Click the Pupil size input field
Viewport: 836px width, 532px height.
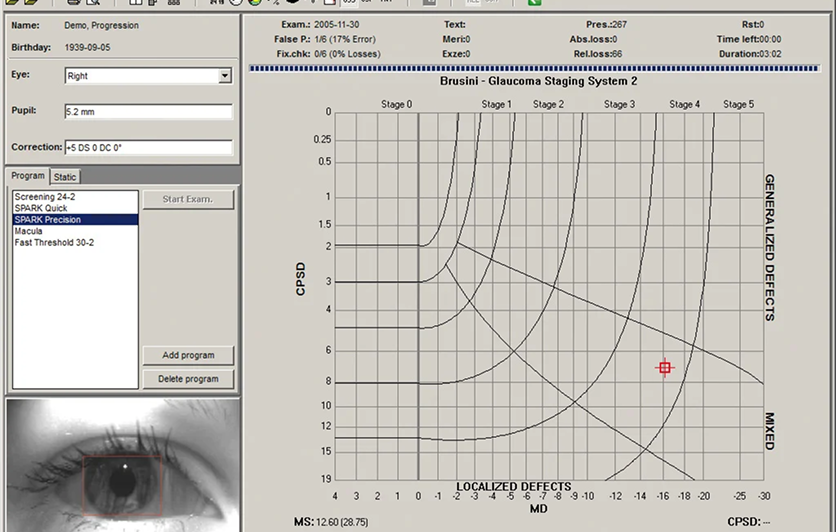coord(148,111)
